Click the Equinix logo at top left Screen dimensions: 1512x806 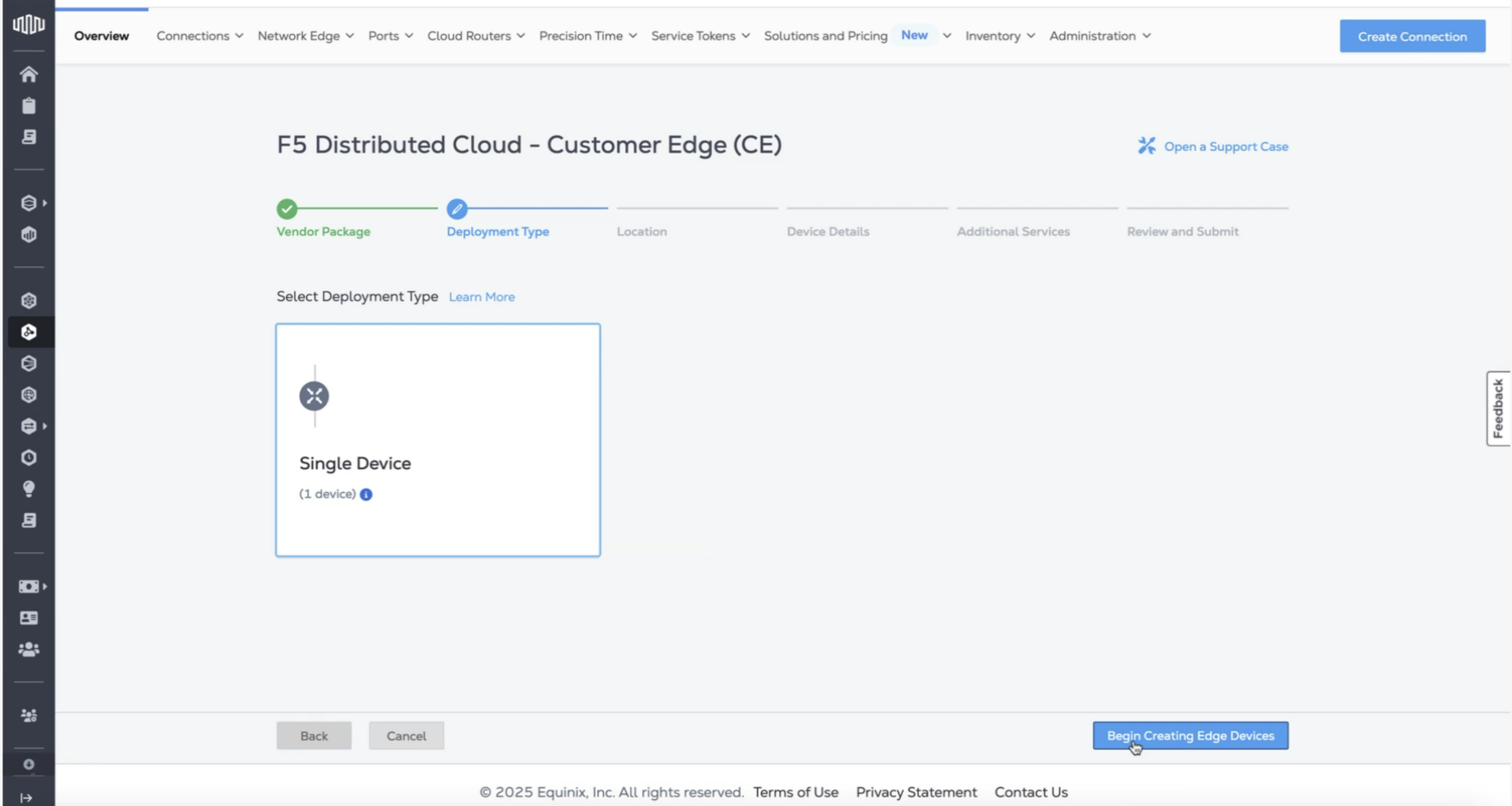click(28, 24)
